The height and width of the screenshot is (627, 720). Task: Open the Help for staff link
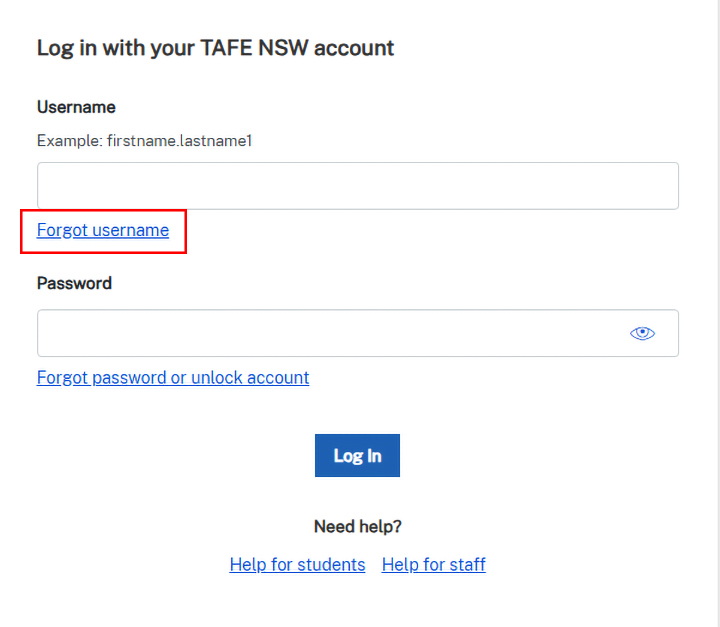click(433, 565)
